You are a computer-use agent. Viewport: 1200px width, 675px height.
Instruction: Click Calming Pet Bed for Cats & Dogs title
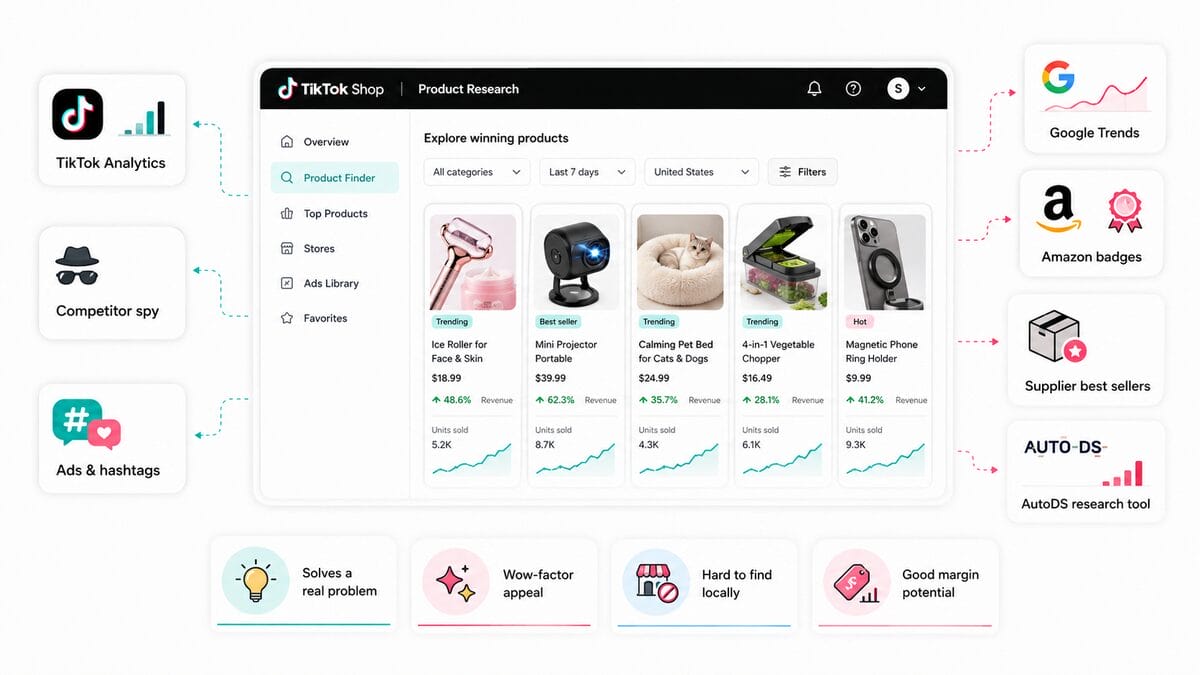tap(676, 351)
